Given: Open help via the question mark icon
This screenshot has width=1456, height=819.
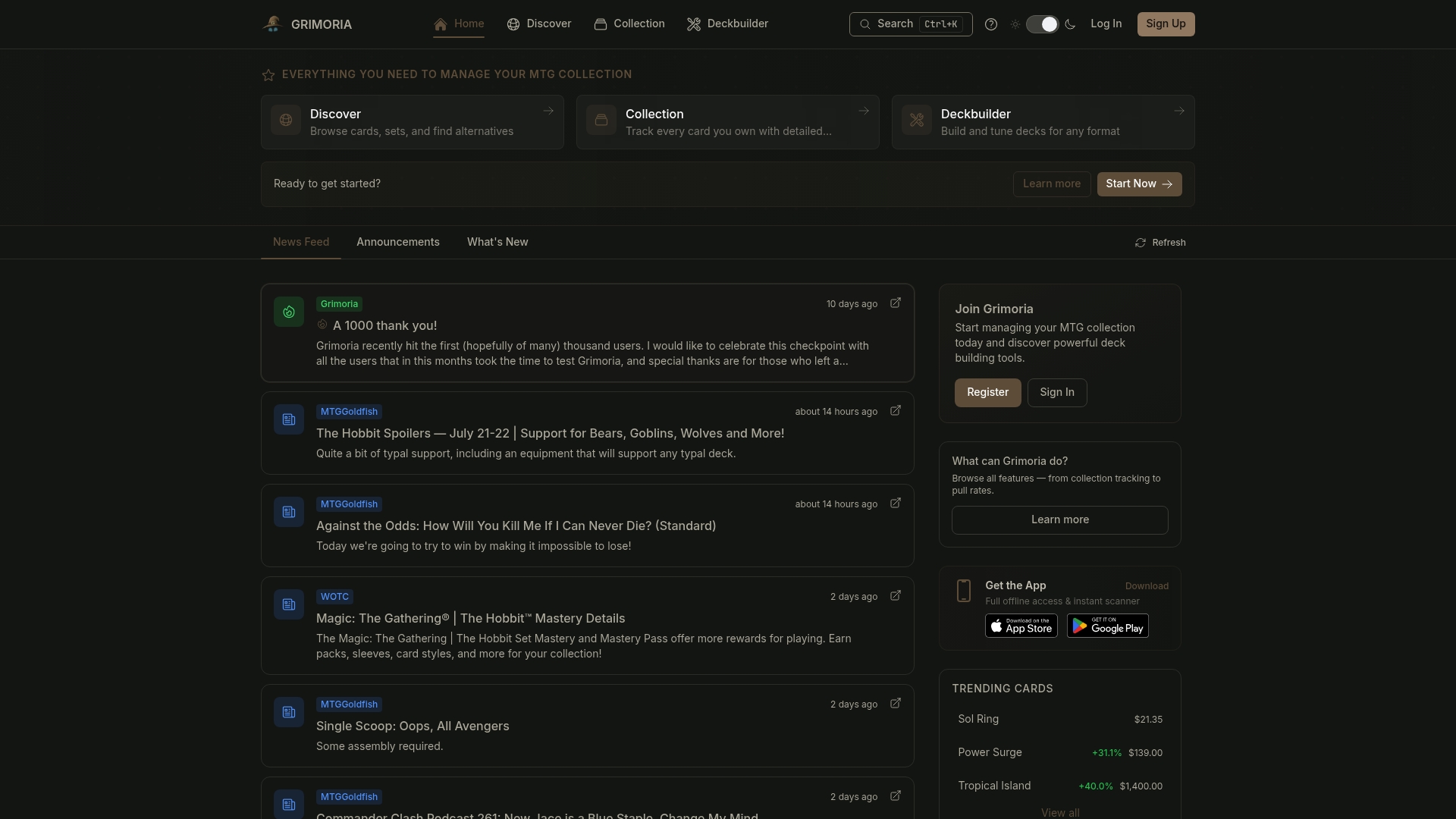Looking at the screenshot, I should pyautogui.click(x=990, y=24).
